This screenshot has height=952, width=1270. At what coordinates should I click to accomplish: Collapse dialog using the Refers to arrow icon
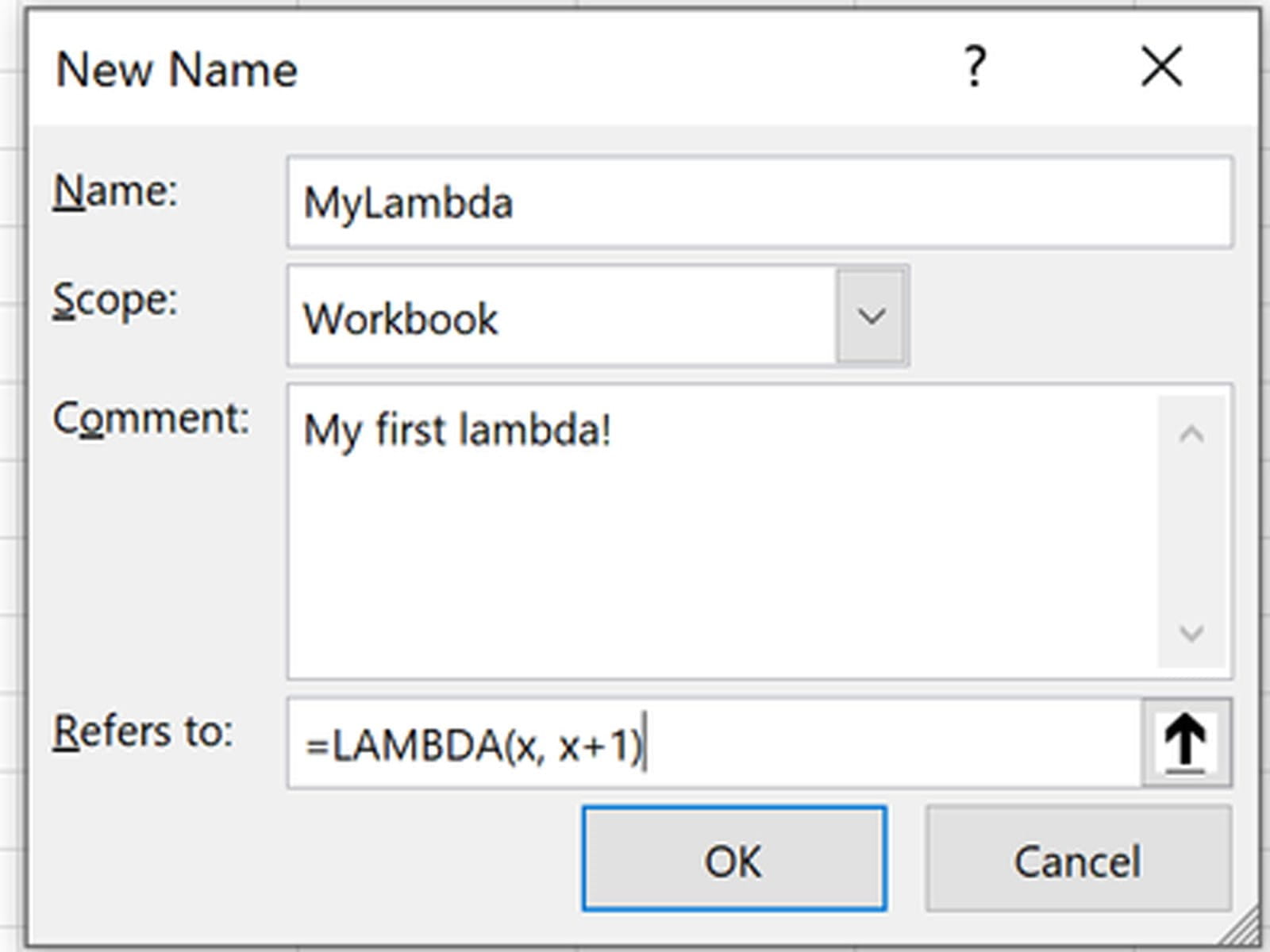coord(1186,743)
